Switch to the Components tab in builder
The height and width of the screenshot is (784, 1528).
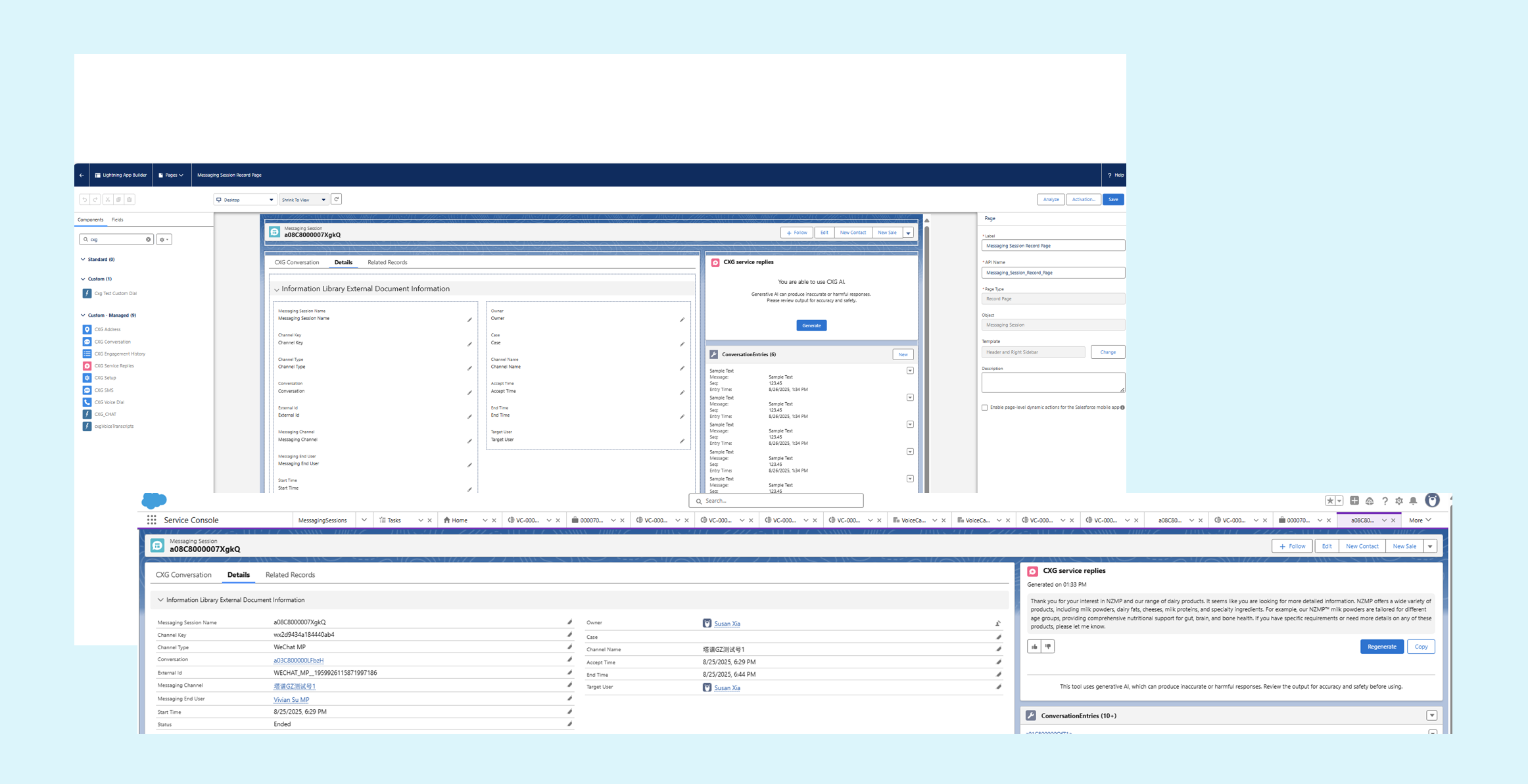[x=90, y=220]
